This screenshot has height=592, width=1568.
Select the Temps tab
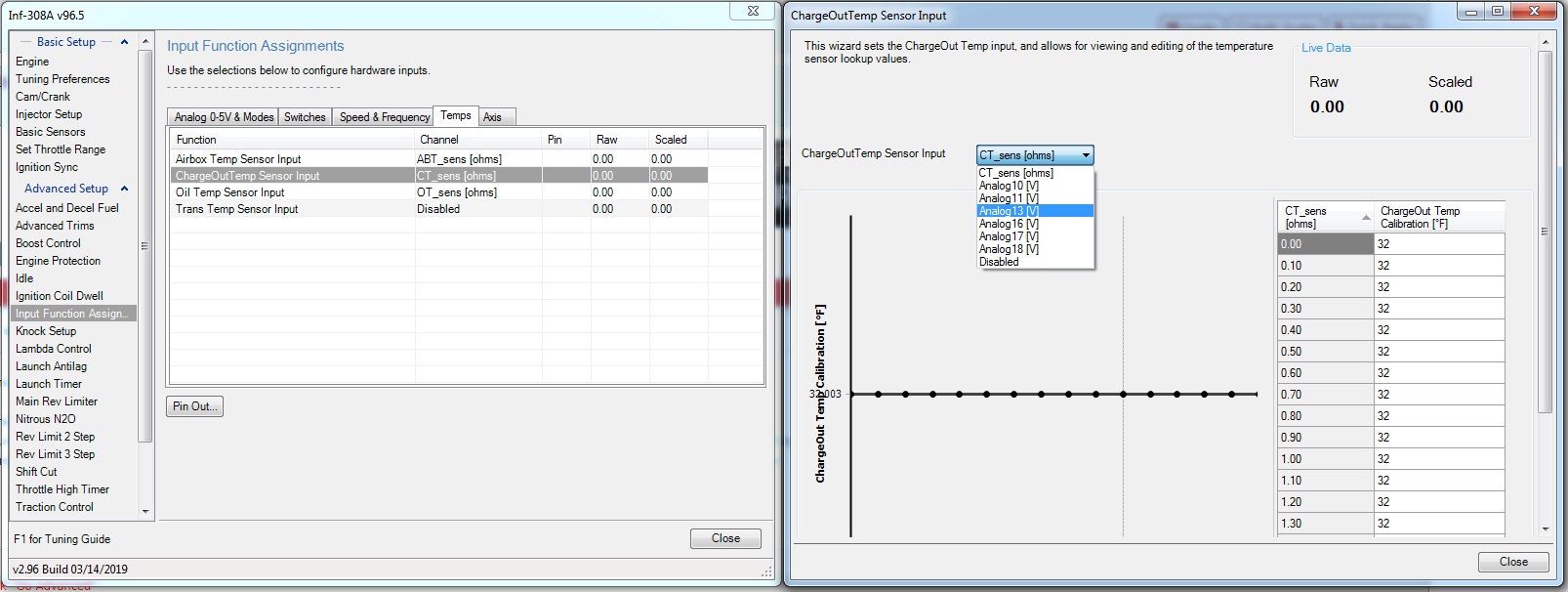pos(455,115)
